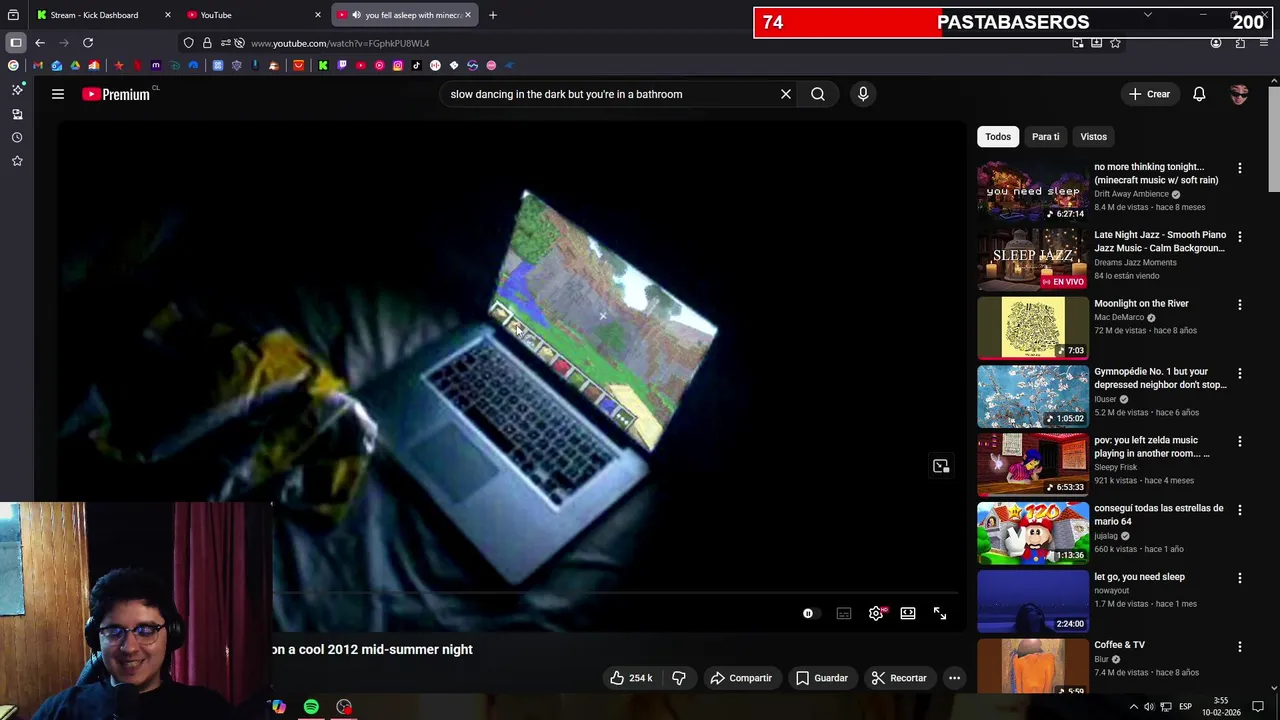Screen dimensions: 1280x720
Task: Open options for Gymnopédie No. 1 video
Action: point(1240,373)
